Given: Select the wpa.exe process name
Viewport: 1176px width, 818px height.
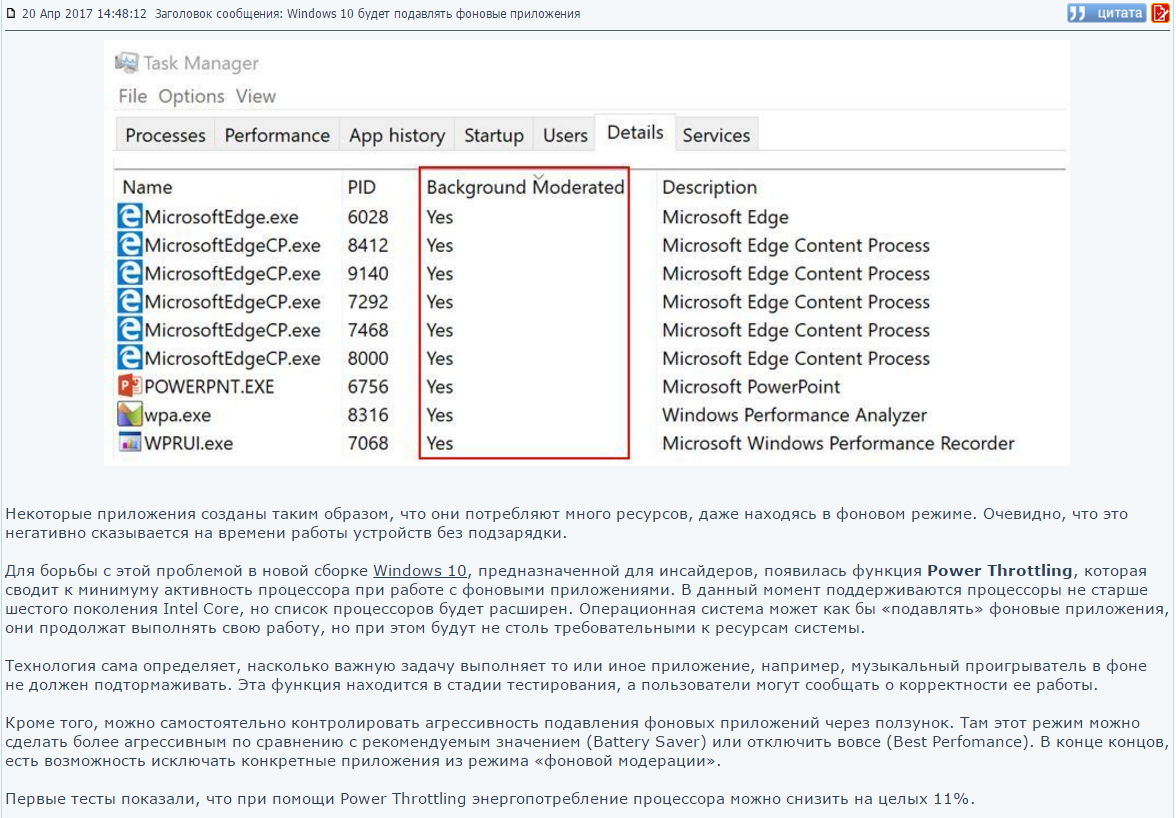Looking at the screenshot, I should (178, 415).
